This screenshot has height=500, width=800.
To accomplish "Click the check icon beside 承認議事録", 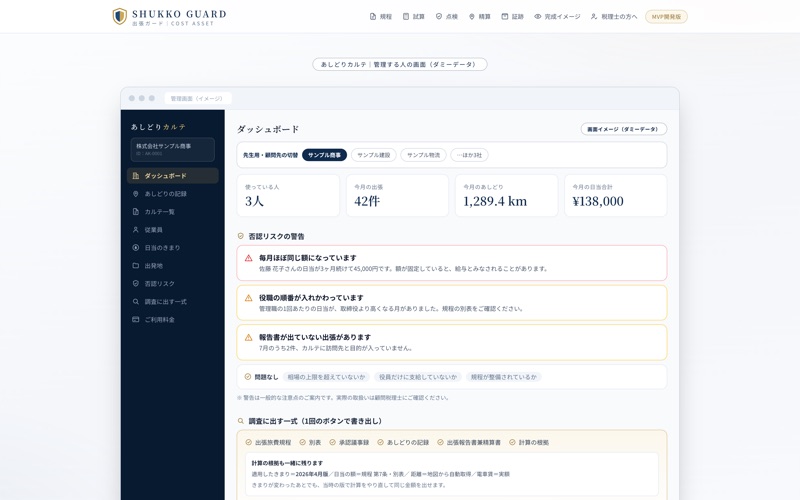I will pyautogui.click(x=333, y=442).
